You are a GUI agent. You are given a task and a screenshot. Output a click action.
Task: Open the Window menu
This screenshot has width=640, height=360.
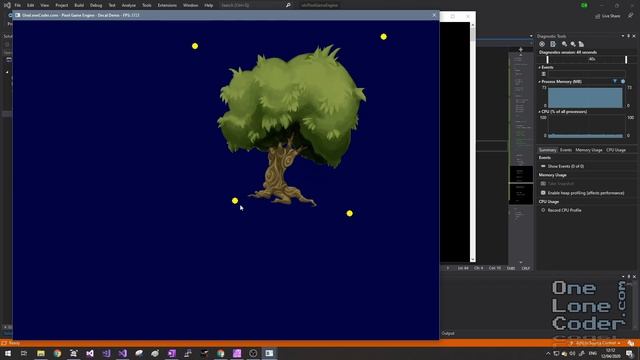(190, 5)
